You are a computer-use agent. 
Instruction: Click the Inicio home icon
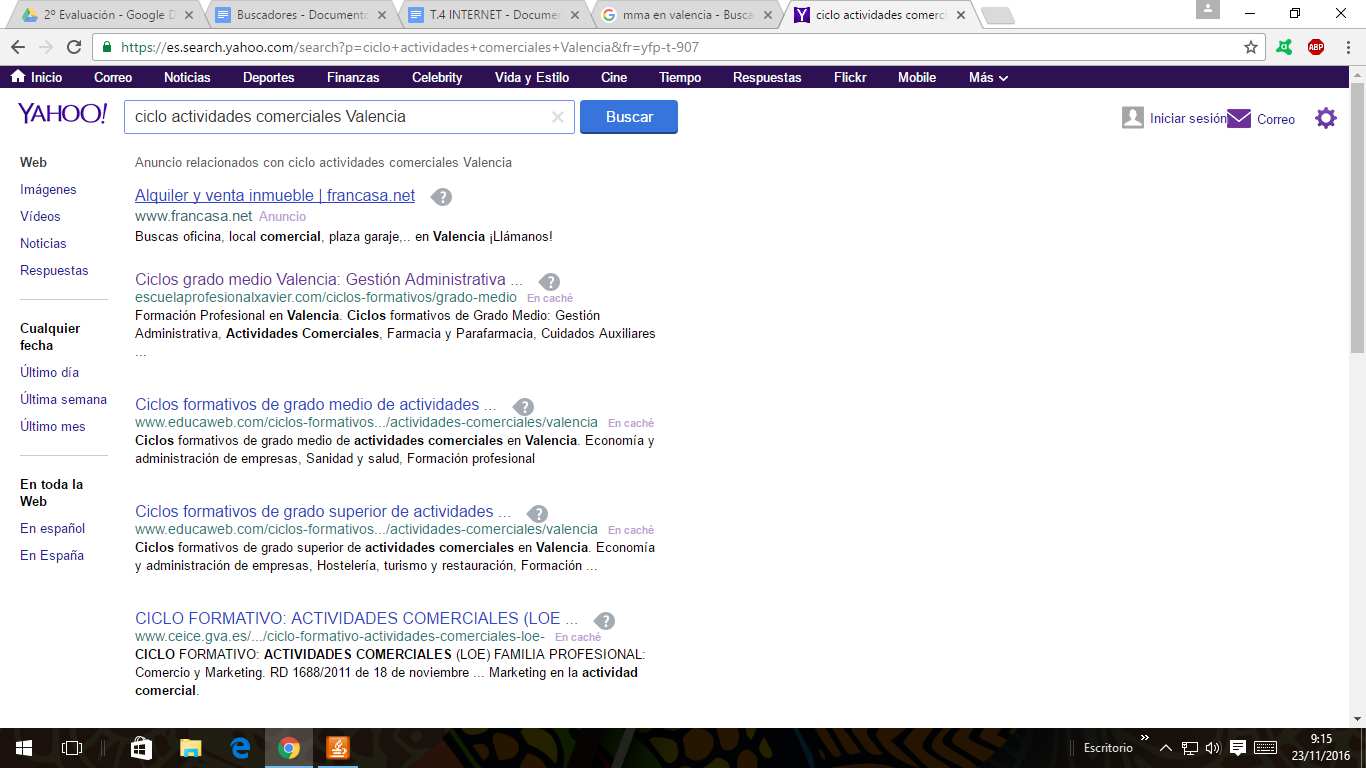coord(18,77)
